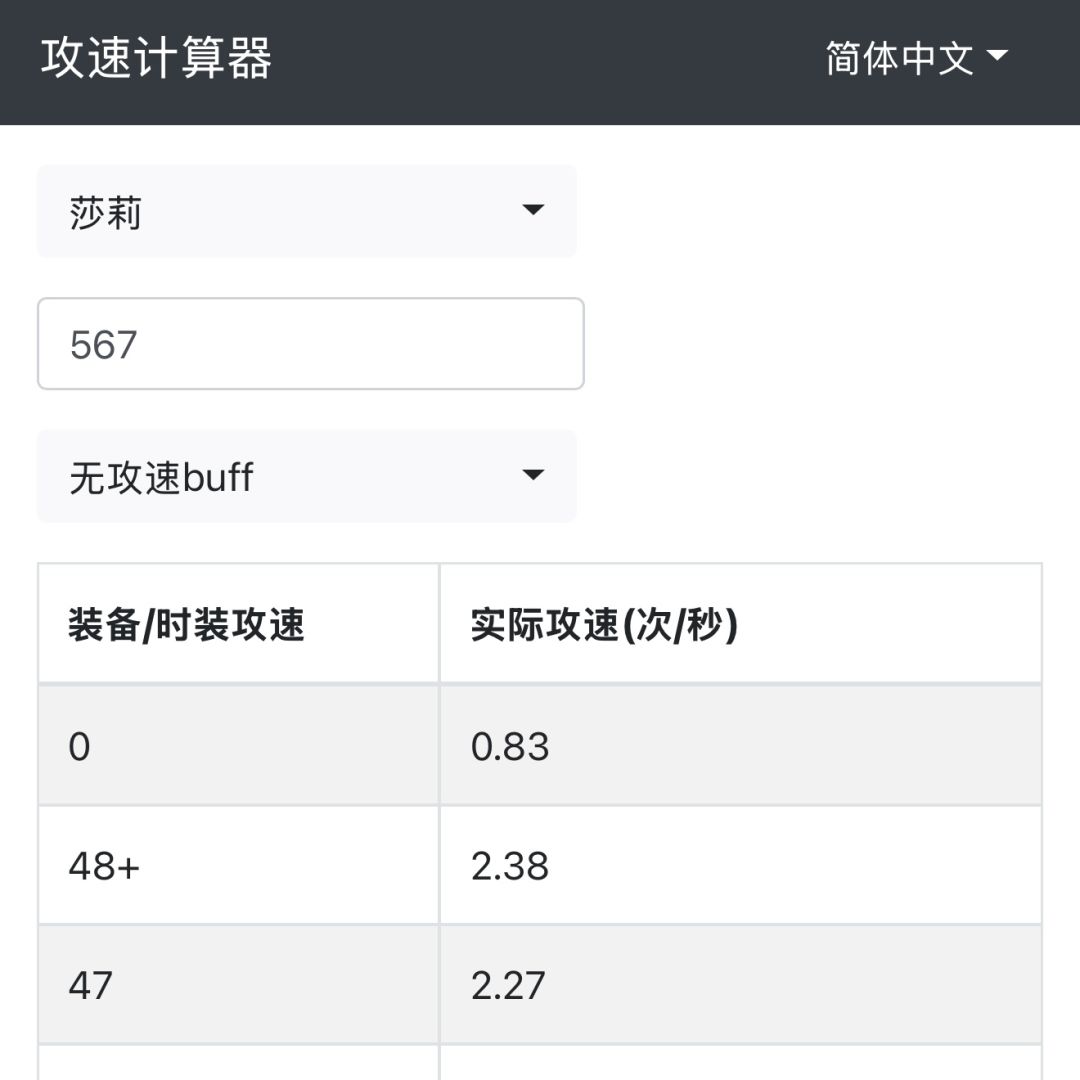Click the 48+ equipment speed cell
The width and height of the screenshot is (1080, 1080).
click(238, 866)
